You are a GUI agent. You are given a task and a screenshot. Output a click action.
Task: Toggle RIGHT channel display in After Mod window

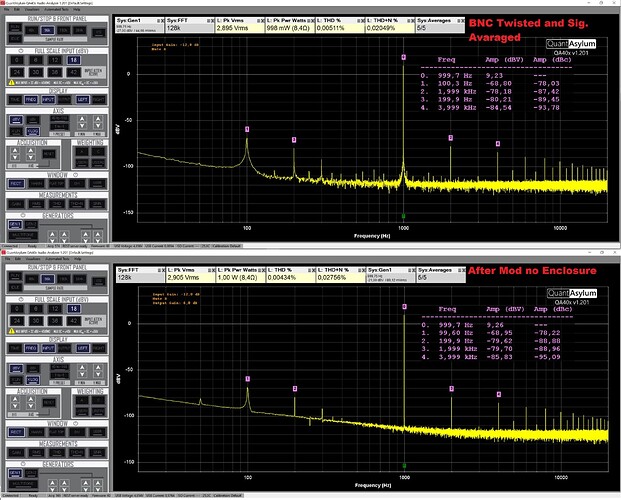[99, 348]
